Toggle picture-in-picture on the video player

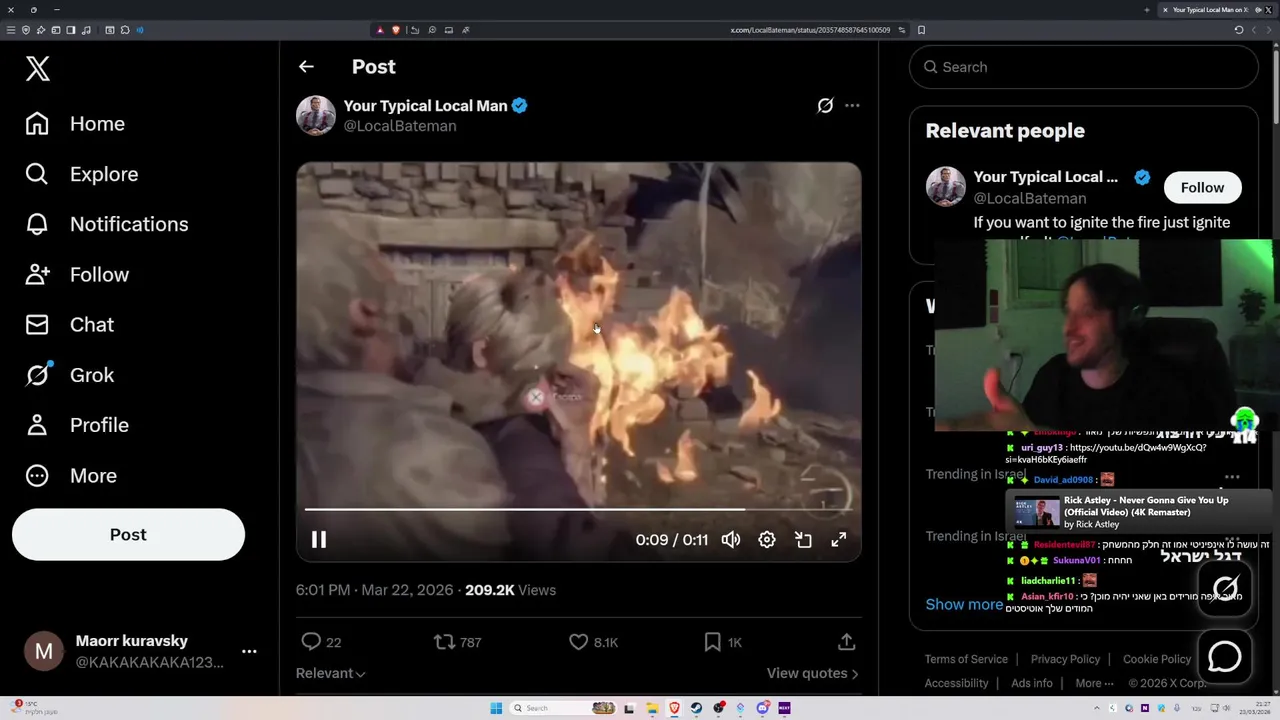803,540
